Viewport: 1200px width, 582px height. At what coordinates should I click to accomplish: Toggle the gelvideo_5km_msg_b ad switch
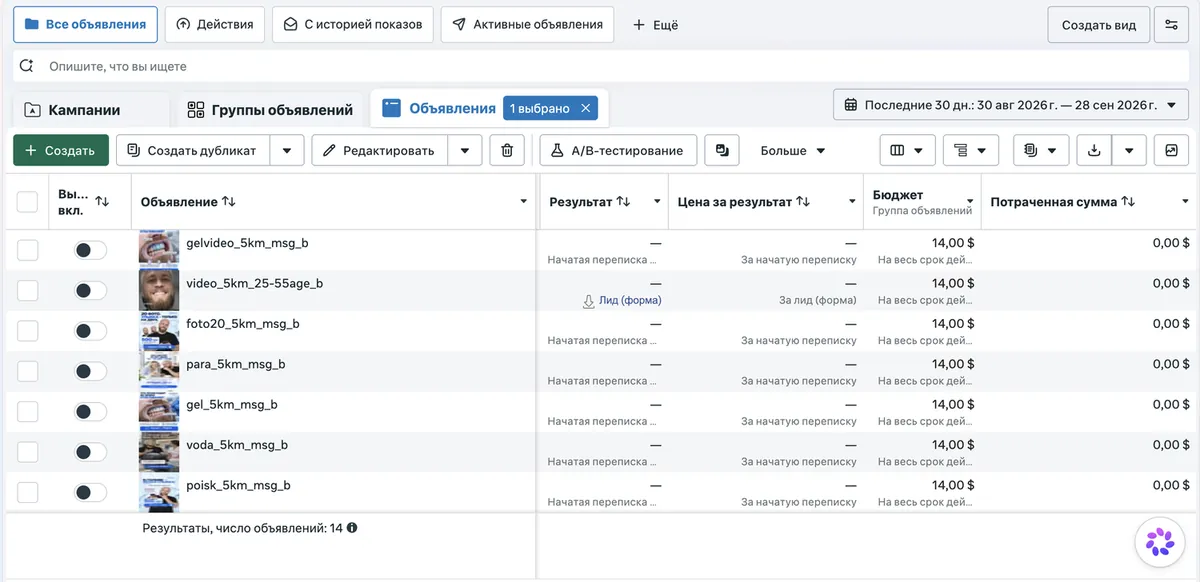click(90, 250)
